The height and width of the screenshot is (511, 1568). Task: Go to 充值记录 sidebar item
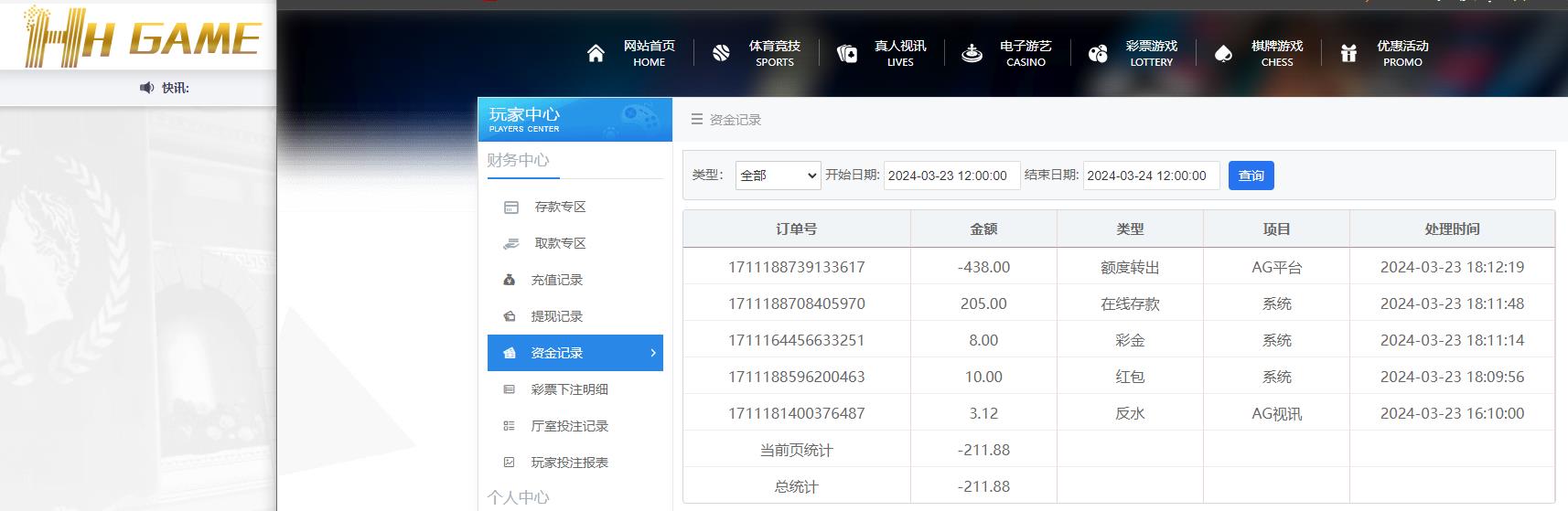(556, 280)
